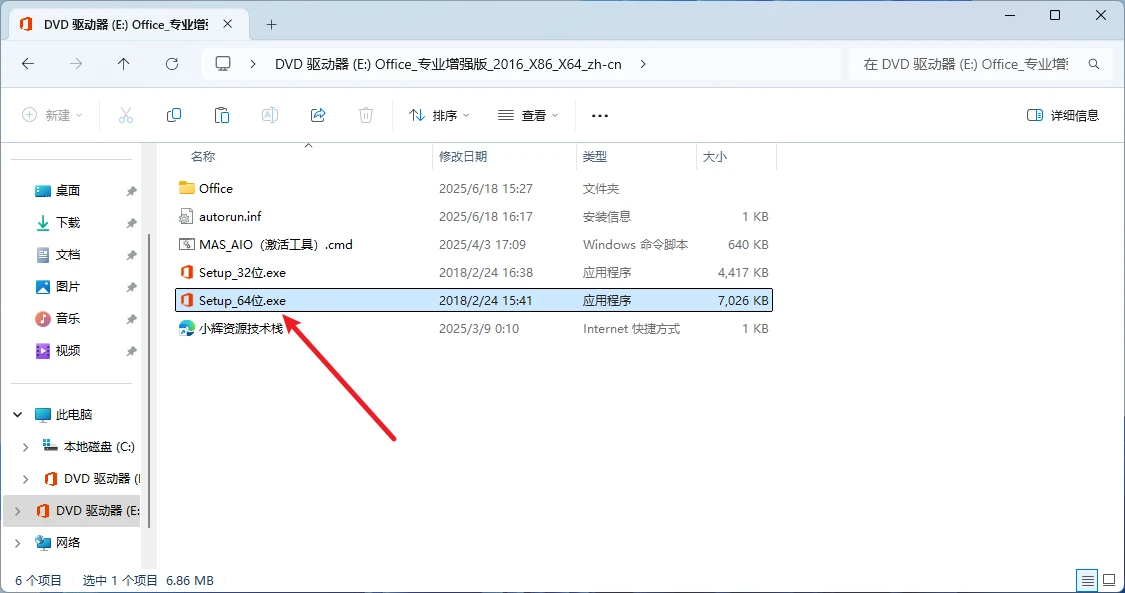
Task: Switch to large thumbnails view icon in status bar
Action: point(1109,580)
